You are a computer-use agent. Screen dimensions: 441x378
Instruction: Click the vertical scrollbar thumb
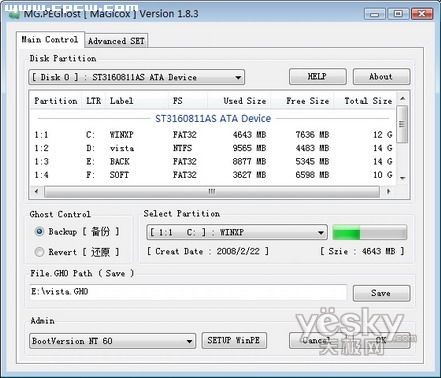[403, 124]
